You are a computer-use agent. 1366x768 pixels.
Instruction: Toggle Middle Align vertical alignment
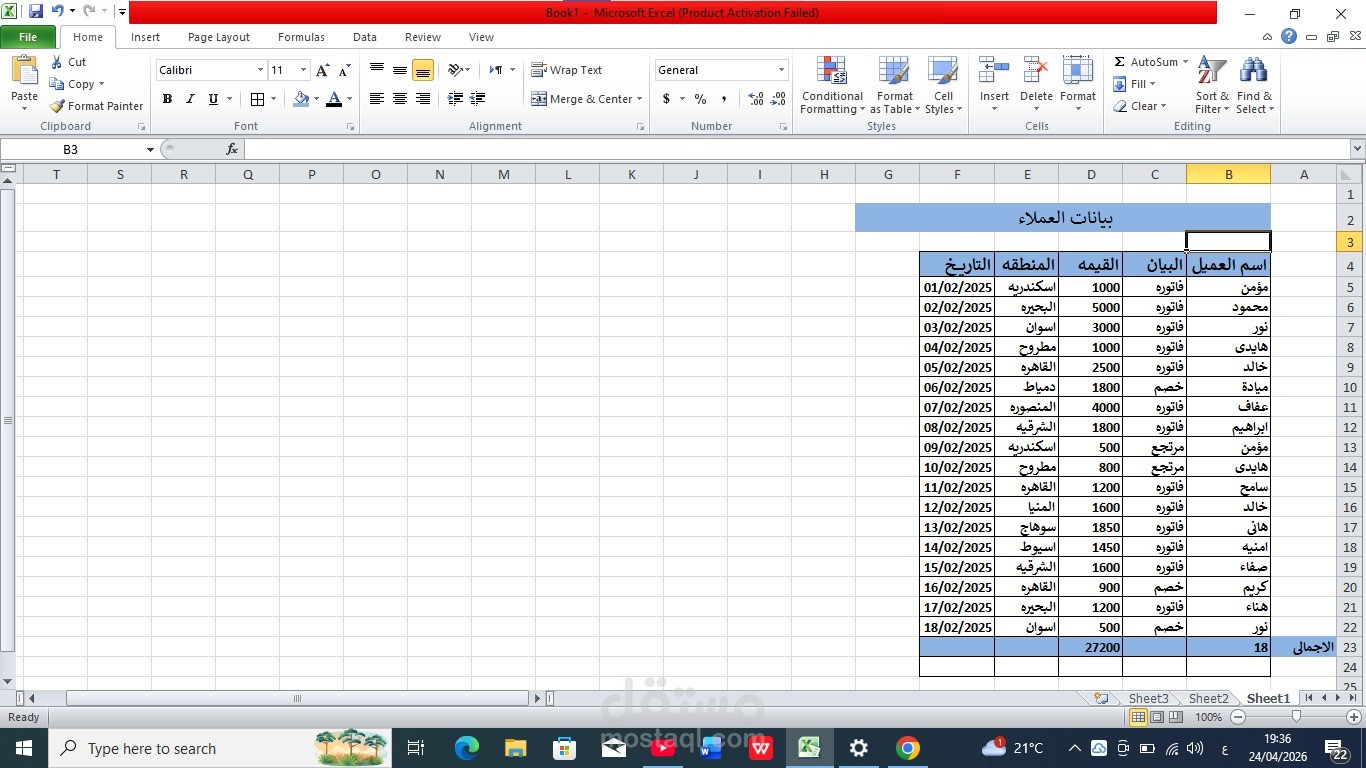point(399,70)
